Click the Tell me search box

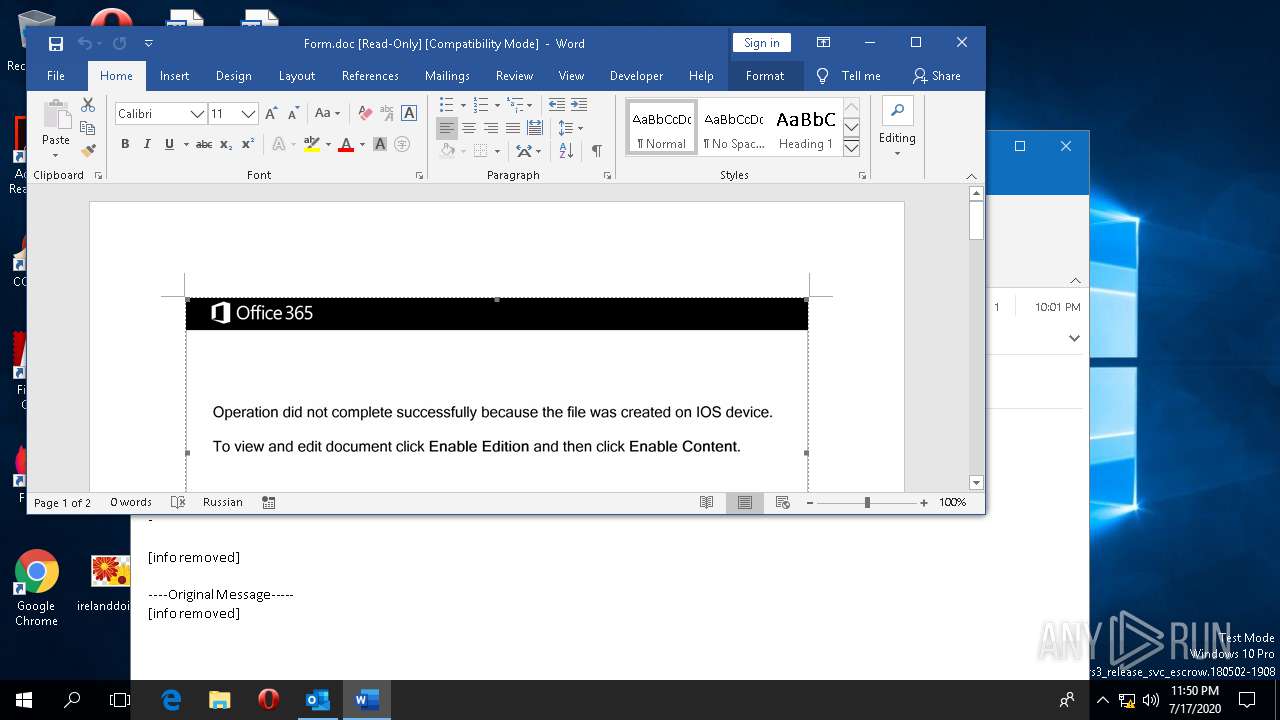point(850,75)
